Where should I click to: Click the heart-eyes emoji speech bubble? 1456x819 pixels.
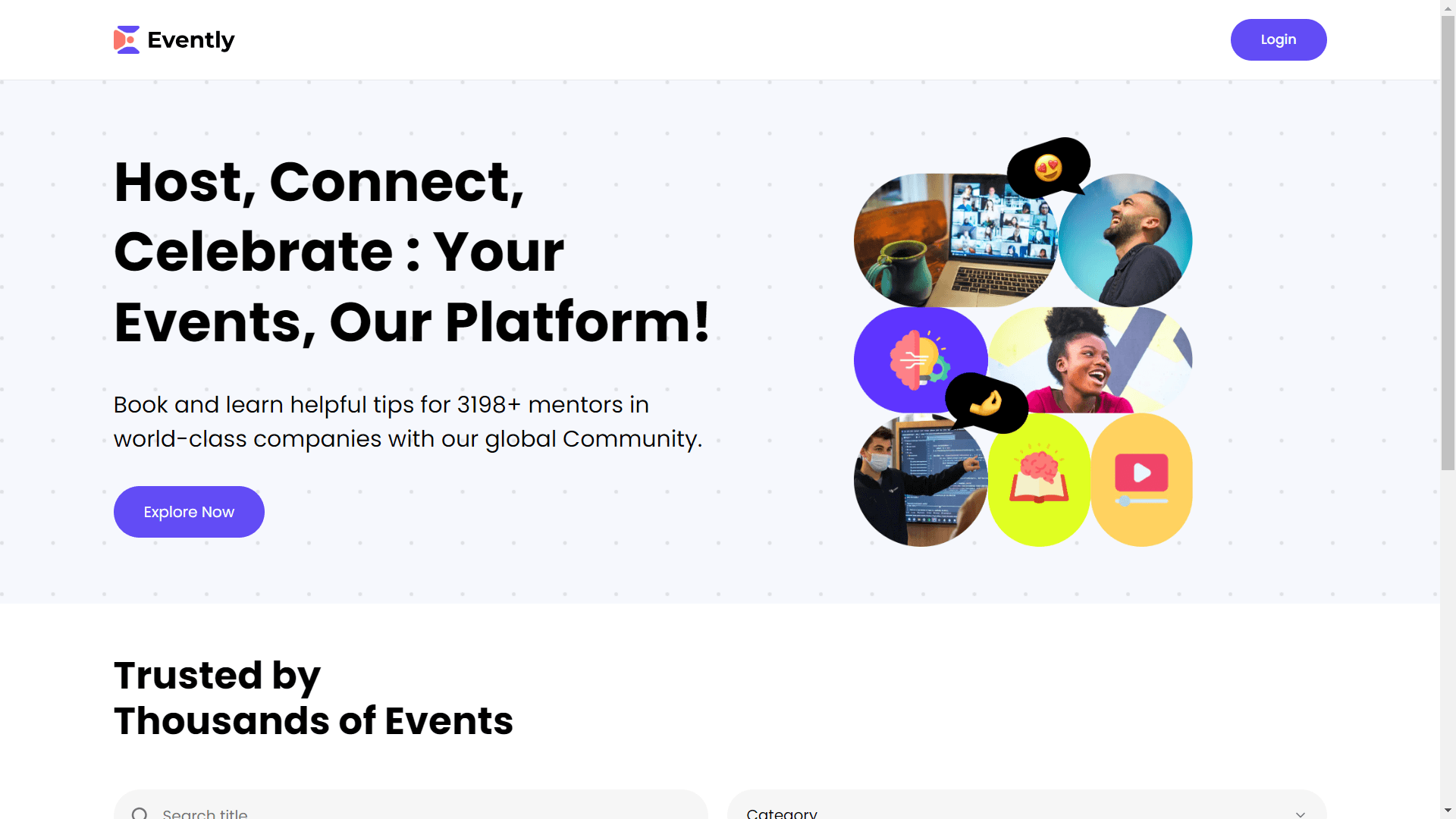[x=1049, y=168]
